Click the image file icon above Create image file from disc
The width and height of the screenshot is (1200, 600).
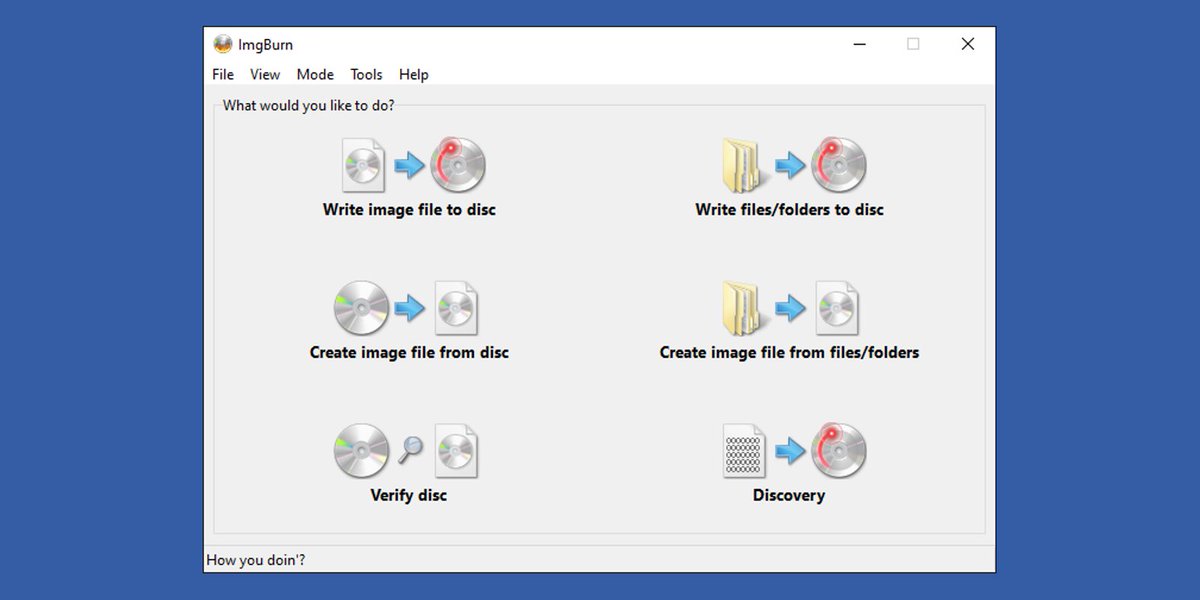[x=457, y=308]
